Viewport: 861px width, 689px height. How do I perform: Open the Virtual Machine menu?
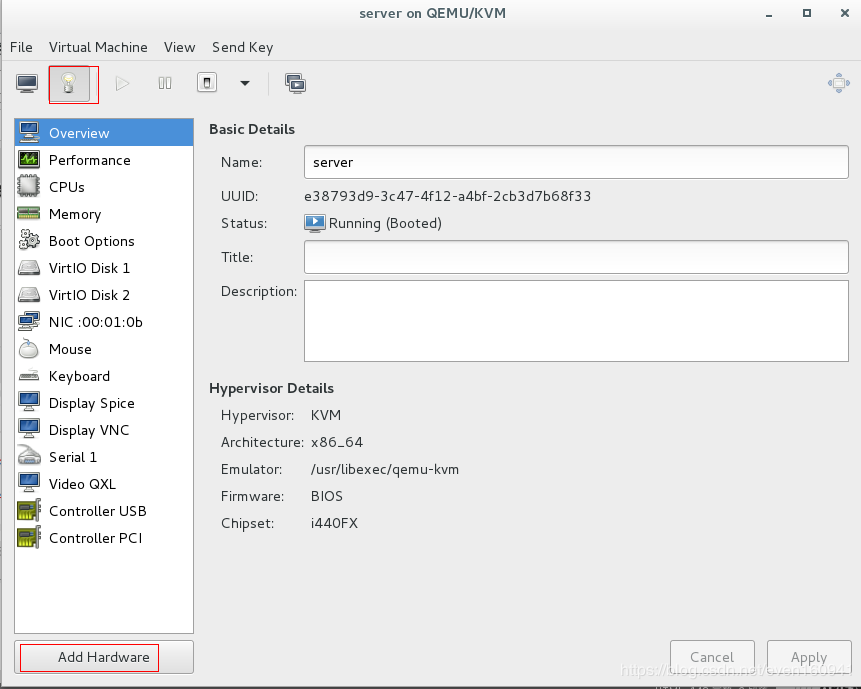coord(98,47)
